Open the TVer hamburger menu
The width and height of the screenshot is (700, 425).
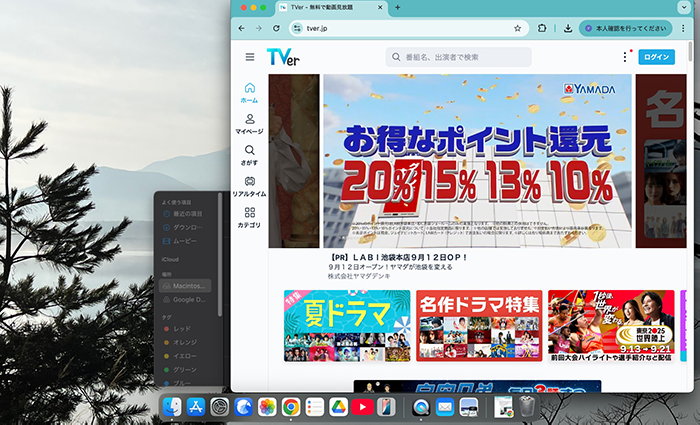(250, 57)
